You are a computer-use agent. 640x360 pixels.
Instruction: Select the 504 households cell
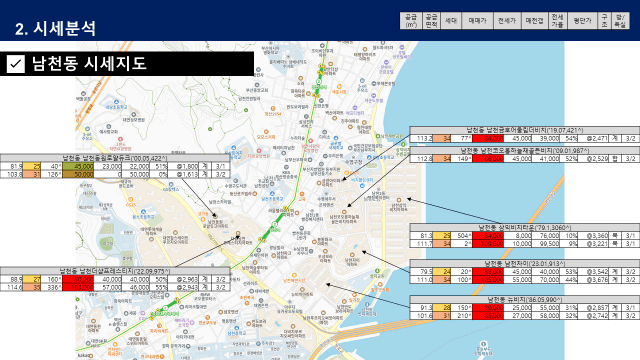462,236
